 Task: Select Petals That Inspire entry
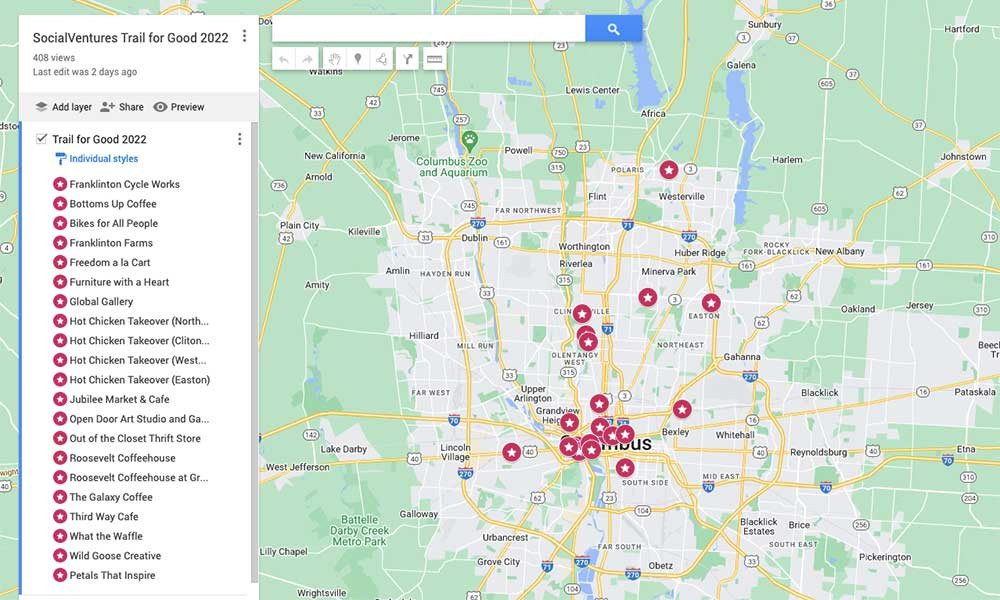112,575
